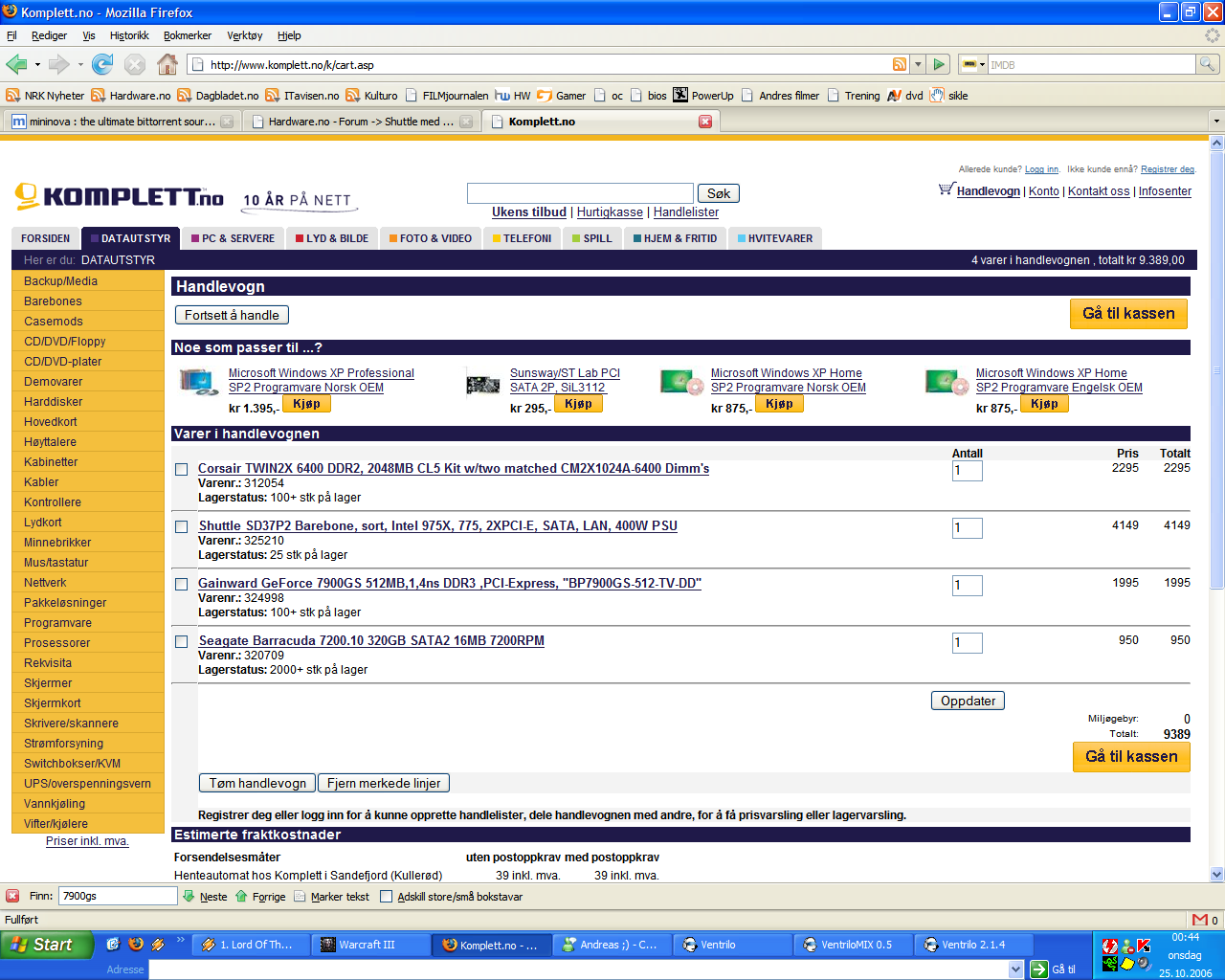Click the Windows Start button
The width and height of the screenshot is (1225, 980).
click(x=47, y=945)
